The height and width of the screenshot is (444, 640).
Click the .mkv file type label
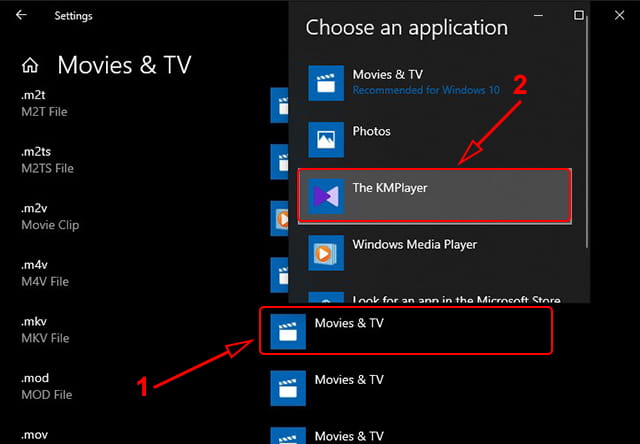pos(34,322)
